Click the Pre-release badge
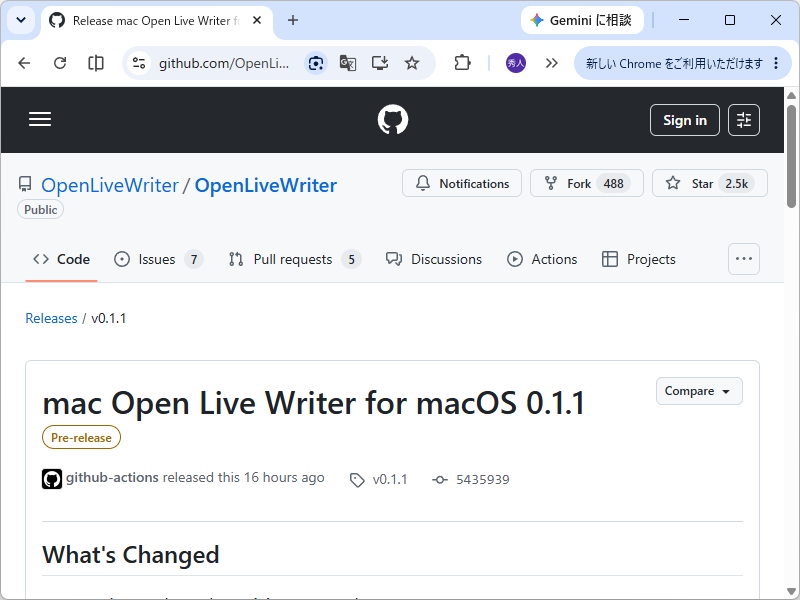The width and height of the screenshot is (800, 600). [81, 437]
